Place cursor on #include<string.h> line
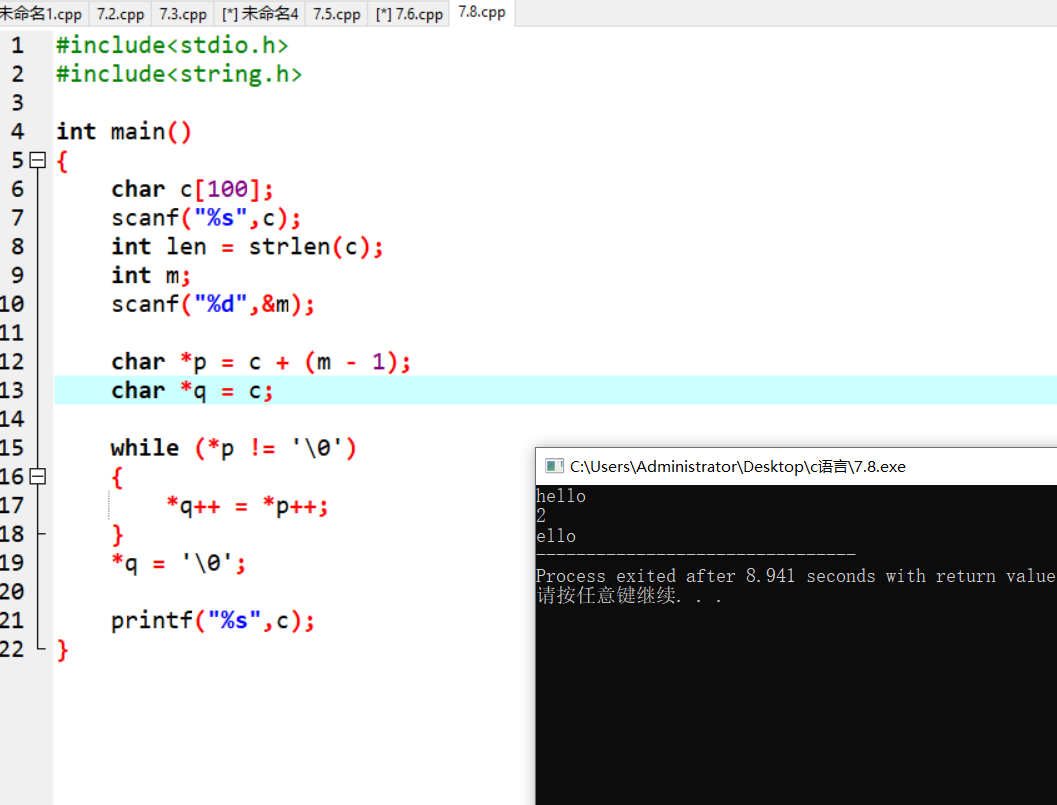Screen dimensions: 1057x805 (x=179, y=73)
